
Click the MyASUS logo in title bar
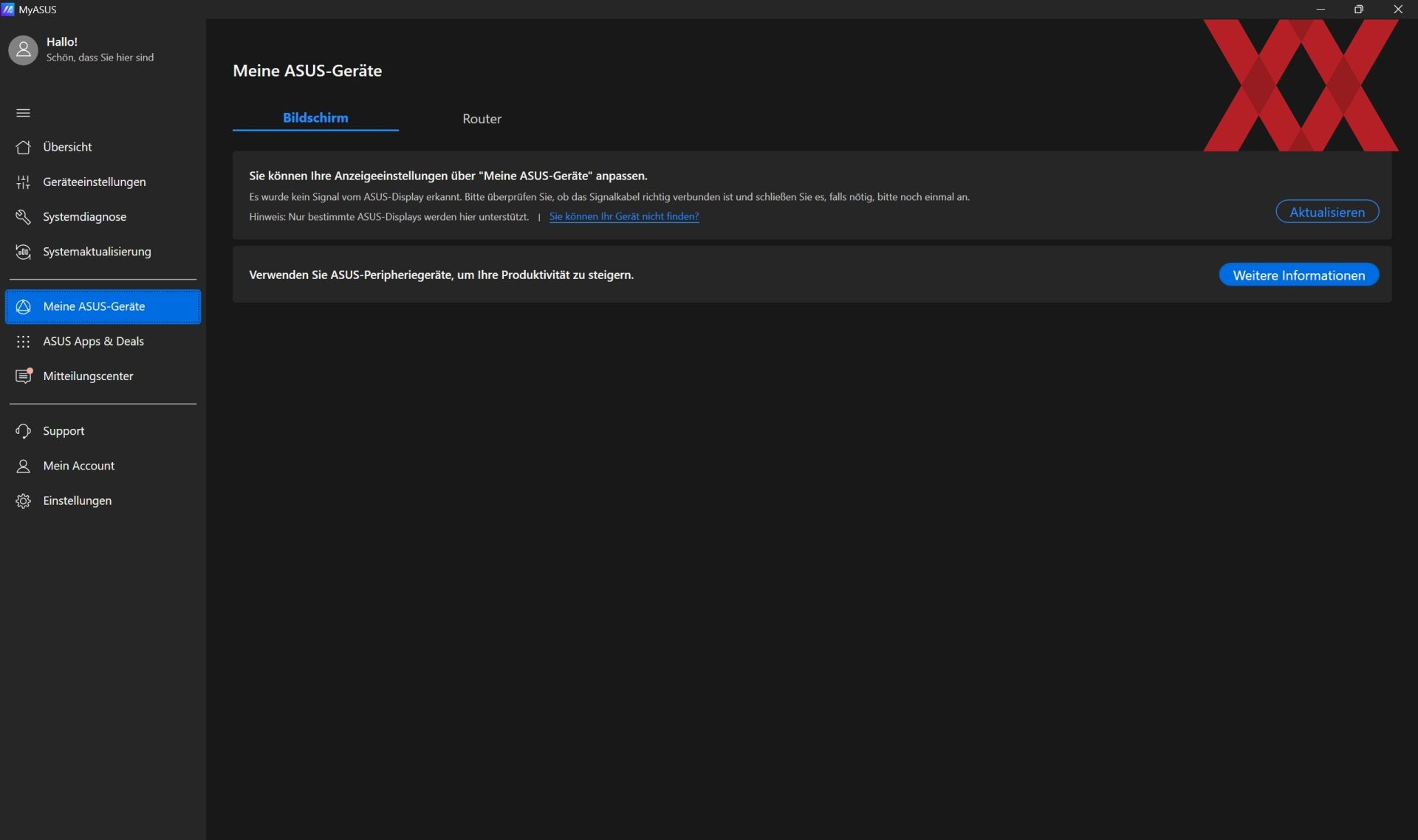click(x=8, y=9)
